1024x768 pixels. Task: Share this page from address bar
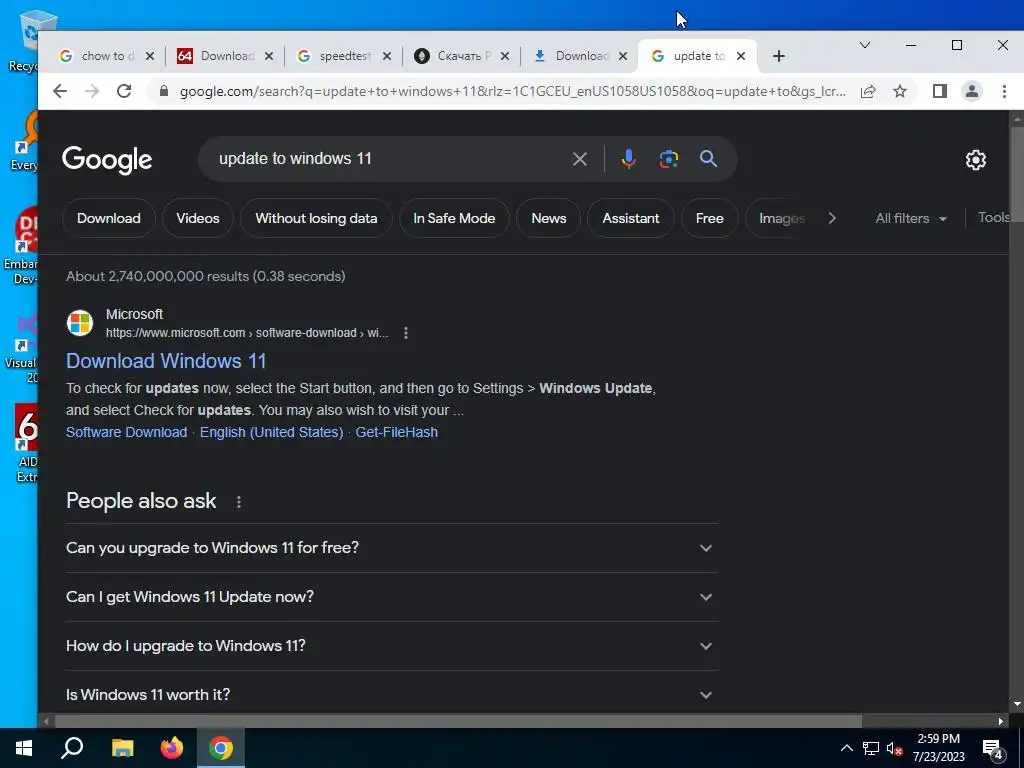click(x=868, y=91)
